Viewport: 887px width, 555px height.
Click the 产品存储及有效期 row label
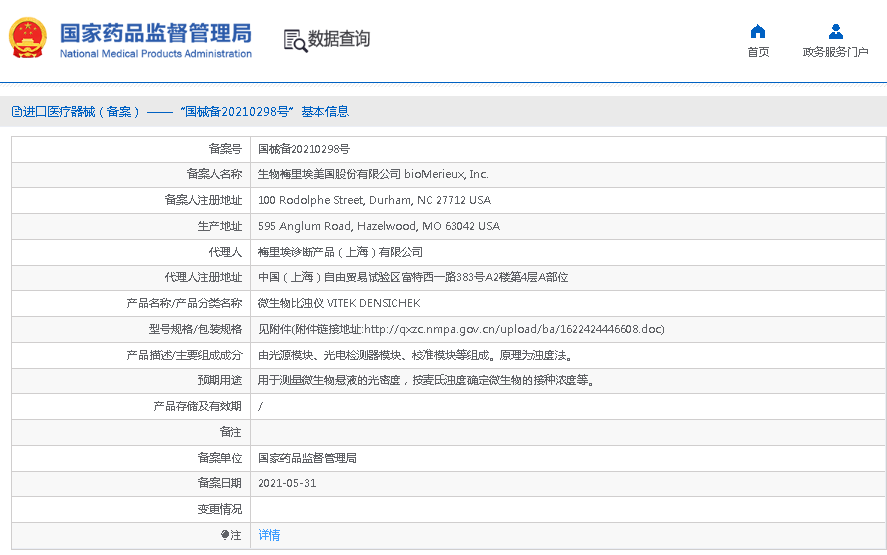[x=197, y=406]
